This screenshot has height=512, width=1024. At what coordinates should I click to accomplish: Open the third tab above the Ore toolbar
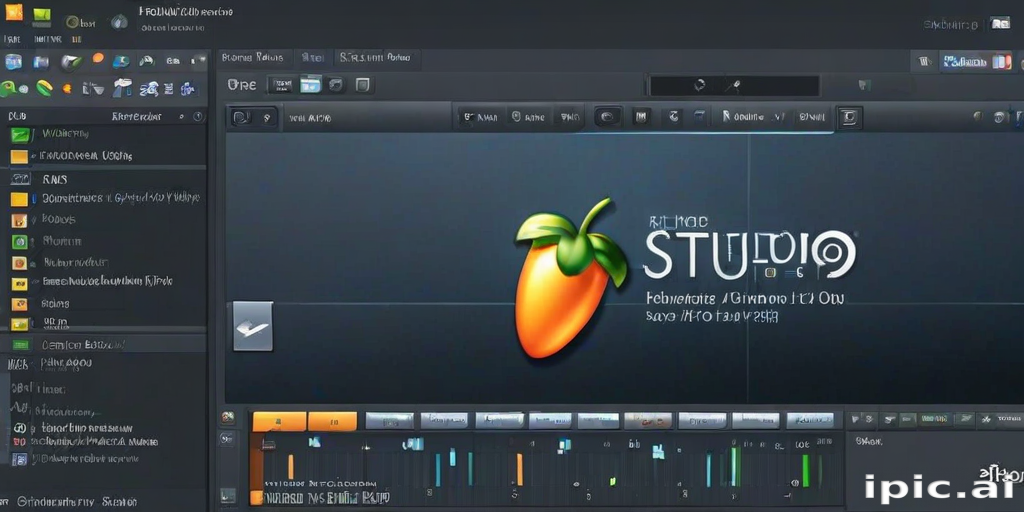[375, 57]
